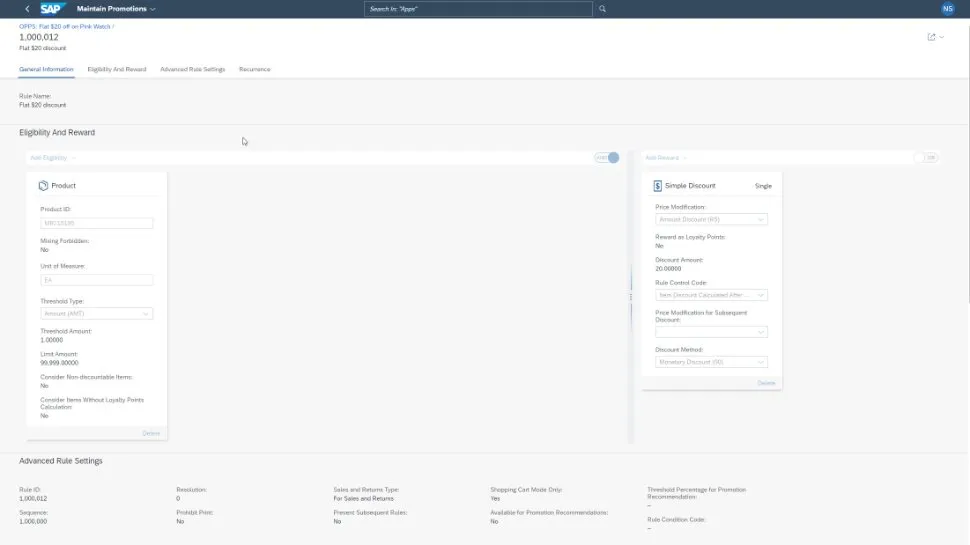Click the Product box icon

[x=43, y=185]
